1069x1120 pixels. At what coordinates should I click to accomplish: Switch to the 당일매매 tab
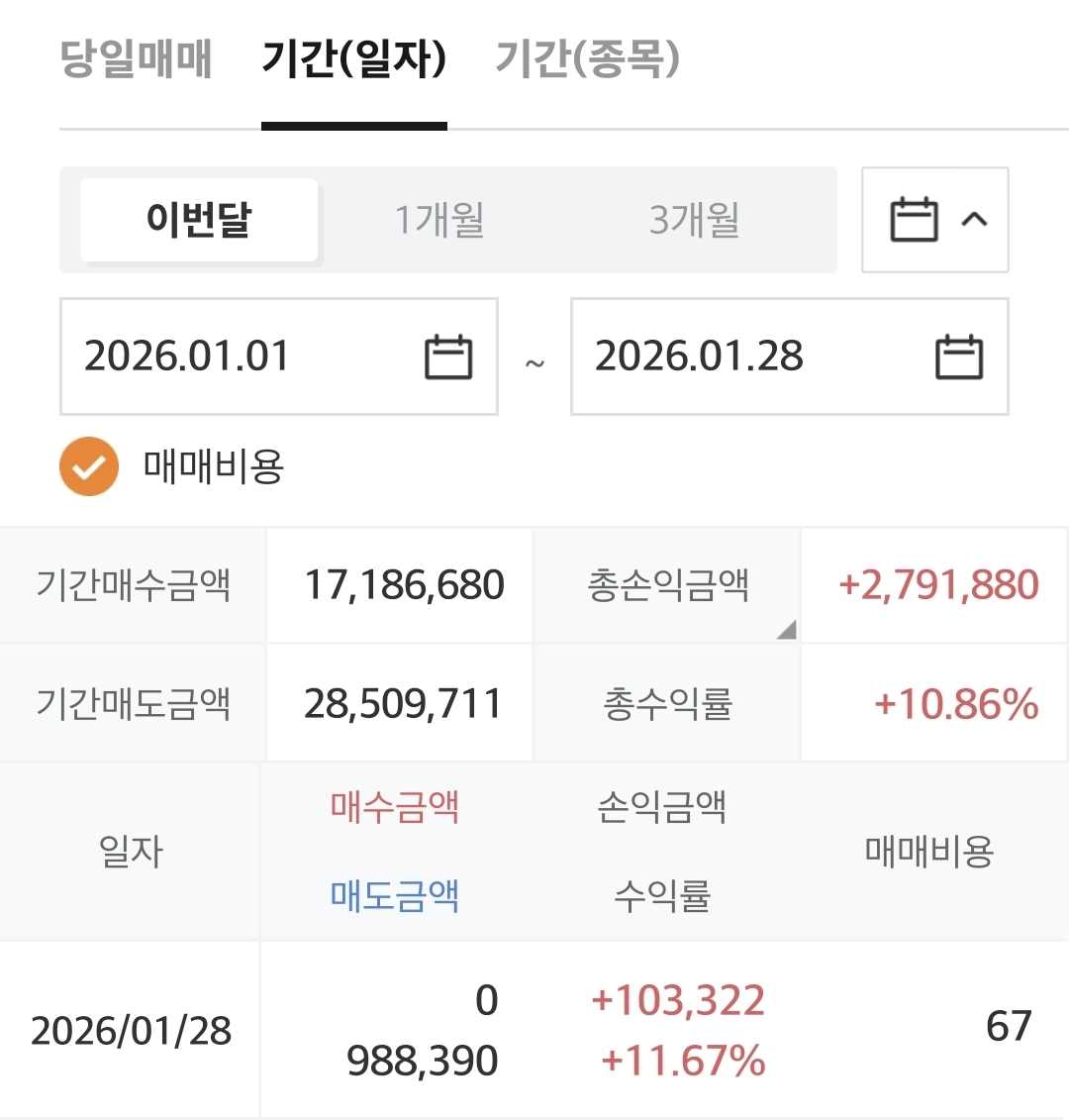pyautogui.click(x=137, y=59)
